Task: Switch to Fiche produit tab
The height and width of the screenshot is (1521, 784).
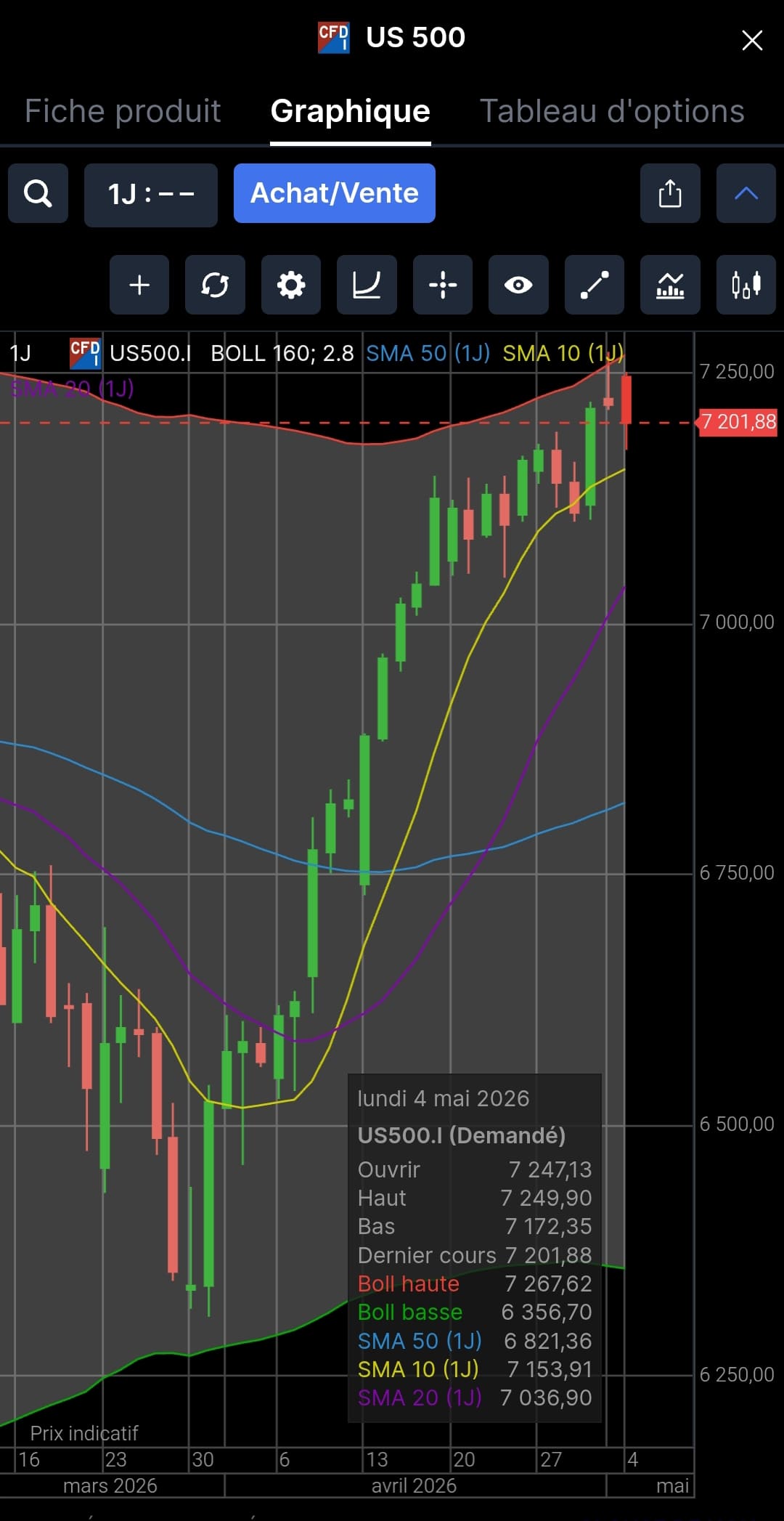Action: [123, 111]
